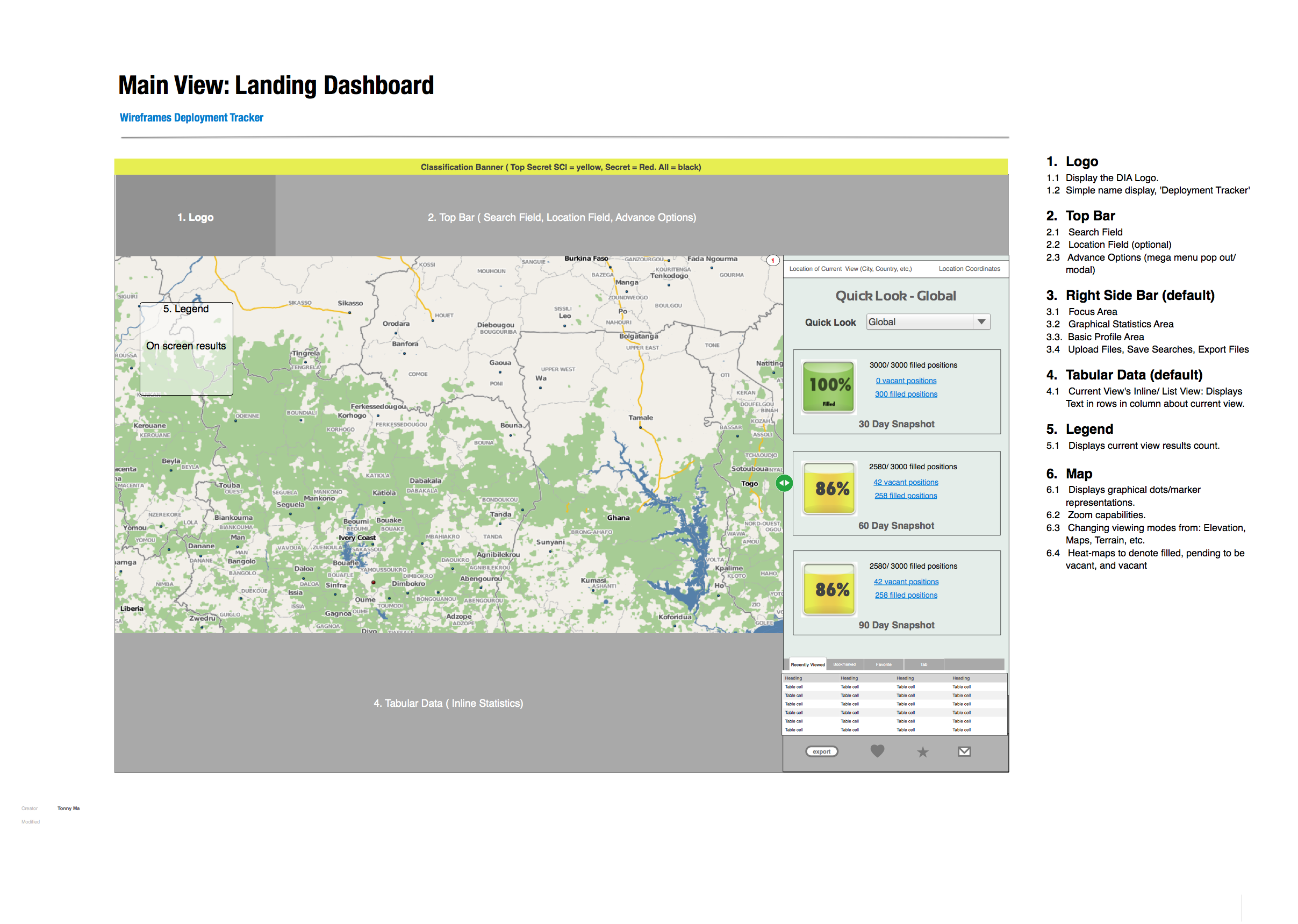Click the Quick Look dropdown arrow
1298x924 pixels.
click(x=981, y=322)
